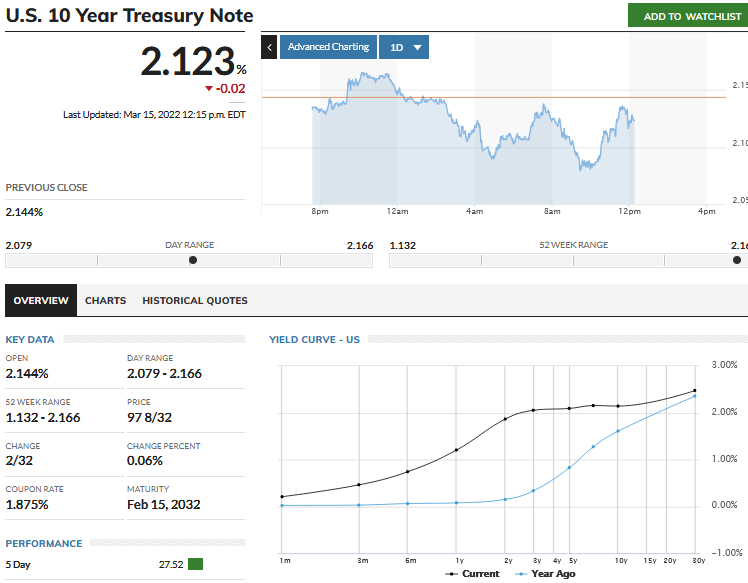Click the Price value 97 8/32
This screenshot has width=748, height=583.
tap(149, 417)
